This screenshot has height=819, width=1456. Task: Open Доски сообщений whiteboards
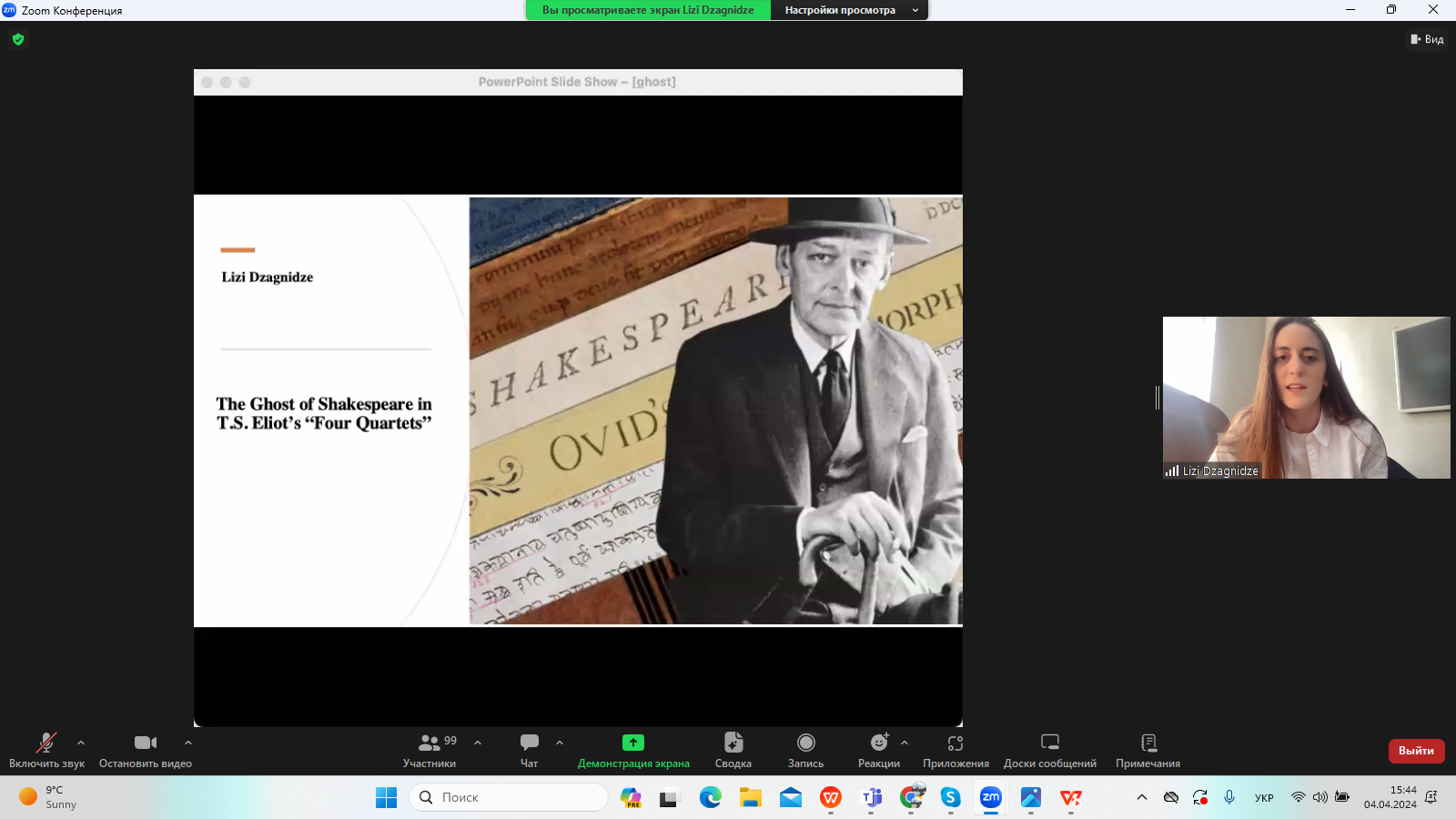click(1049, 751)
